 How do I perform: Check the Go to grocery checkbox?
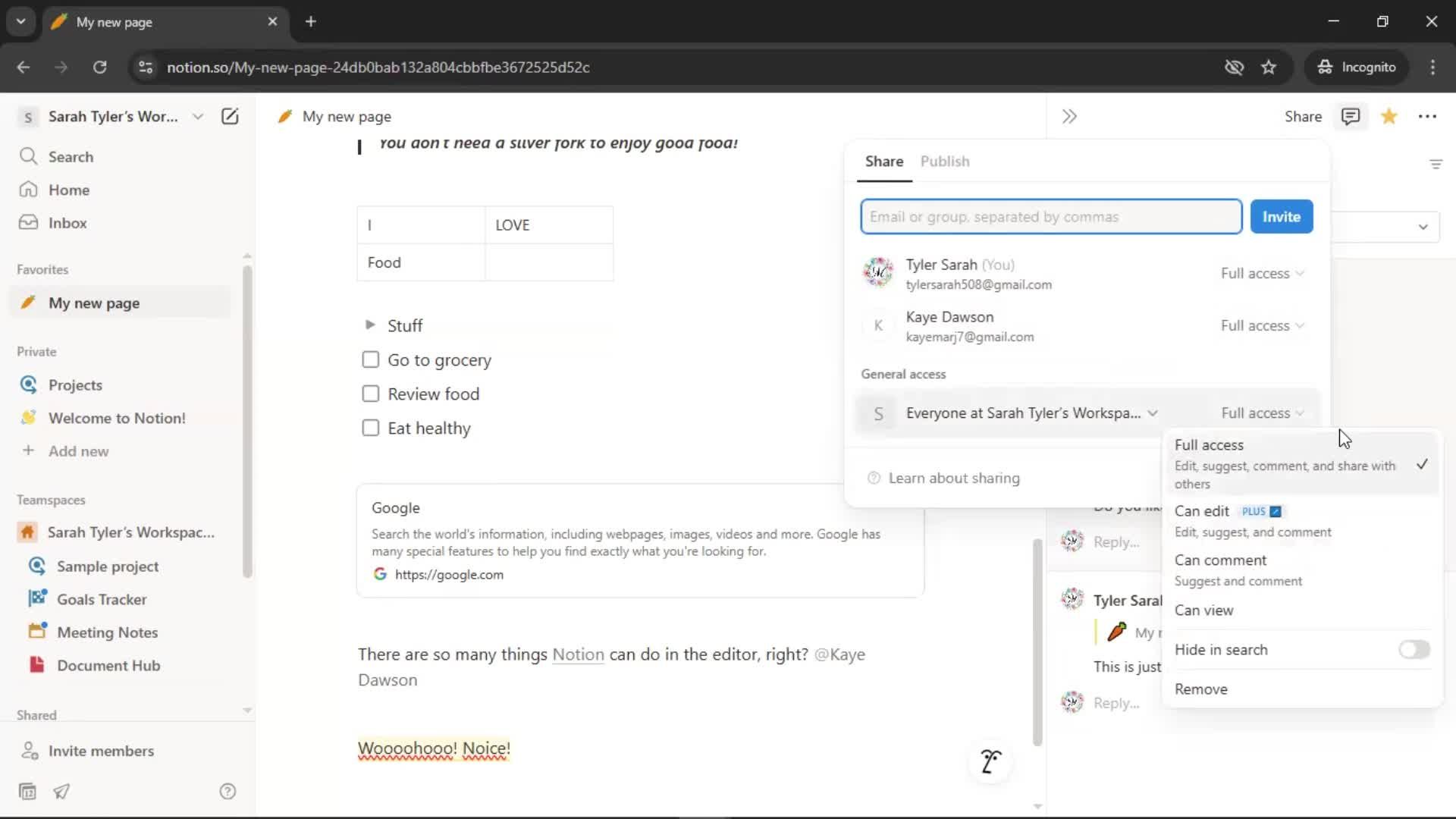click(x=370, y=359)
